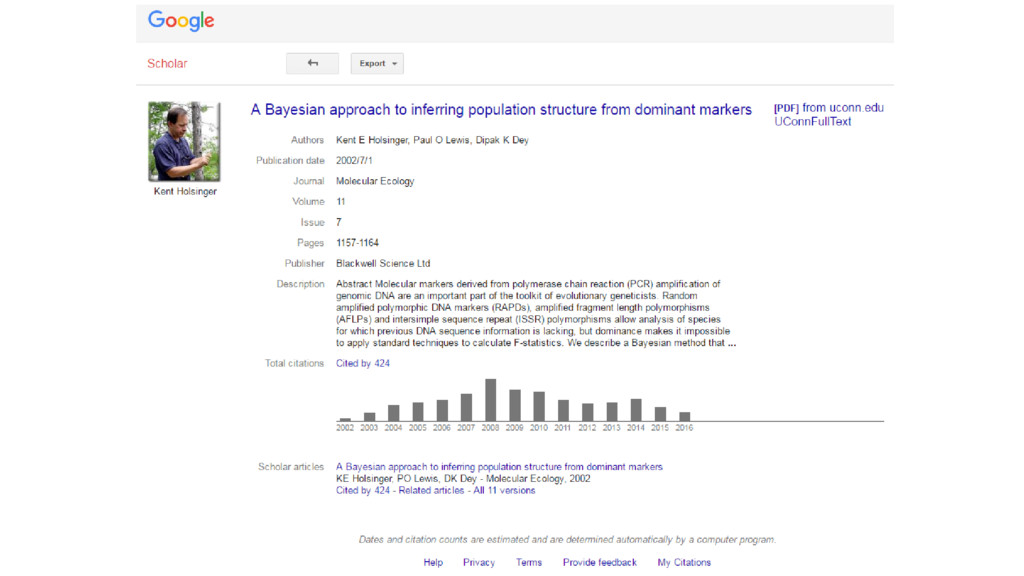Viewport: 1024px width, 576px height.
Task: Click the back arrow button
Action: (312, 63)
